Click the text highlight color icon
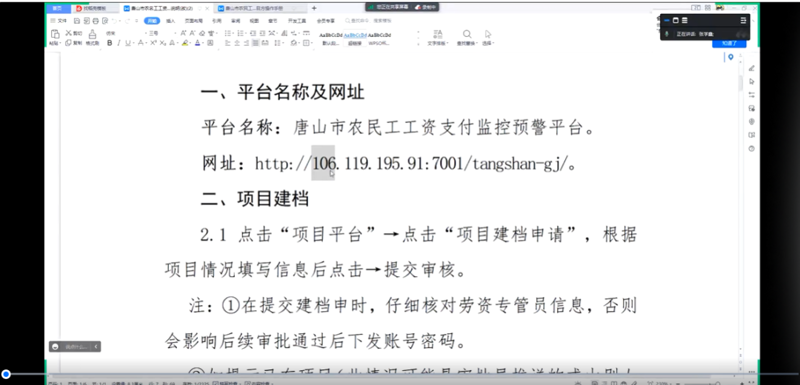 (x=185, y=43)
